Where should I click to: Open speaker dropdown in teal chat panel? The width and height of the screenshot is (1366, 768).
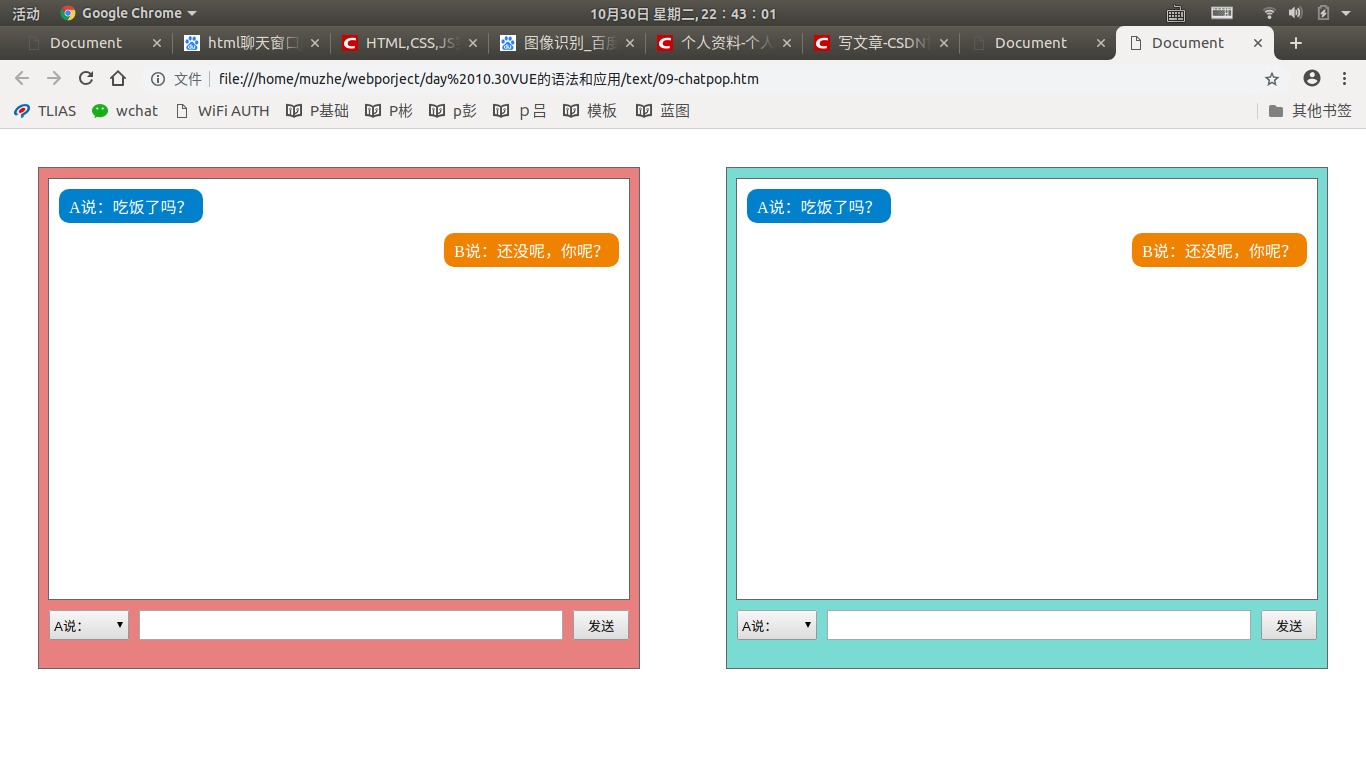[777, 625]
